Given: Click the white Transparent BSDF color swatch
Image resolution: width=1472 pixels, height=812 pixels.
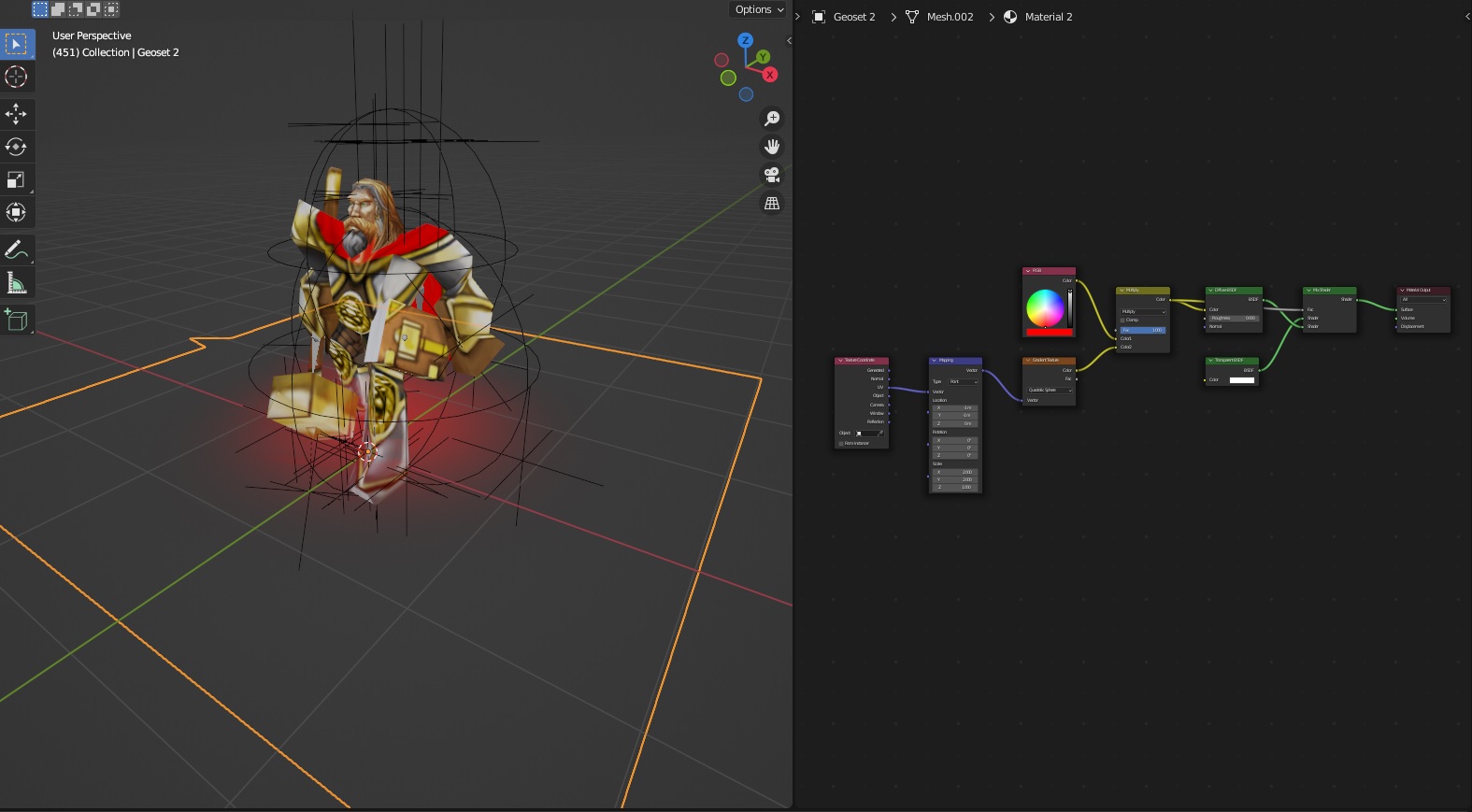Looking at the screenshot, I should click(1241, 380).
